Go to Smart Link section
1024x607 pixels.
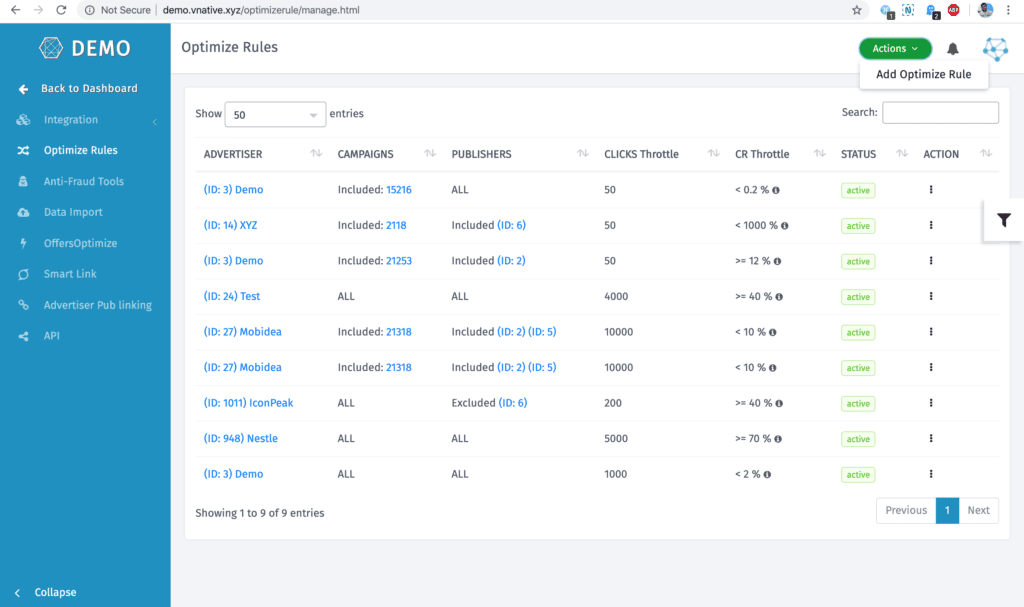click(70, 274)
